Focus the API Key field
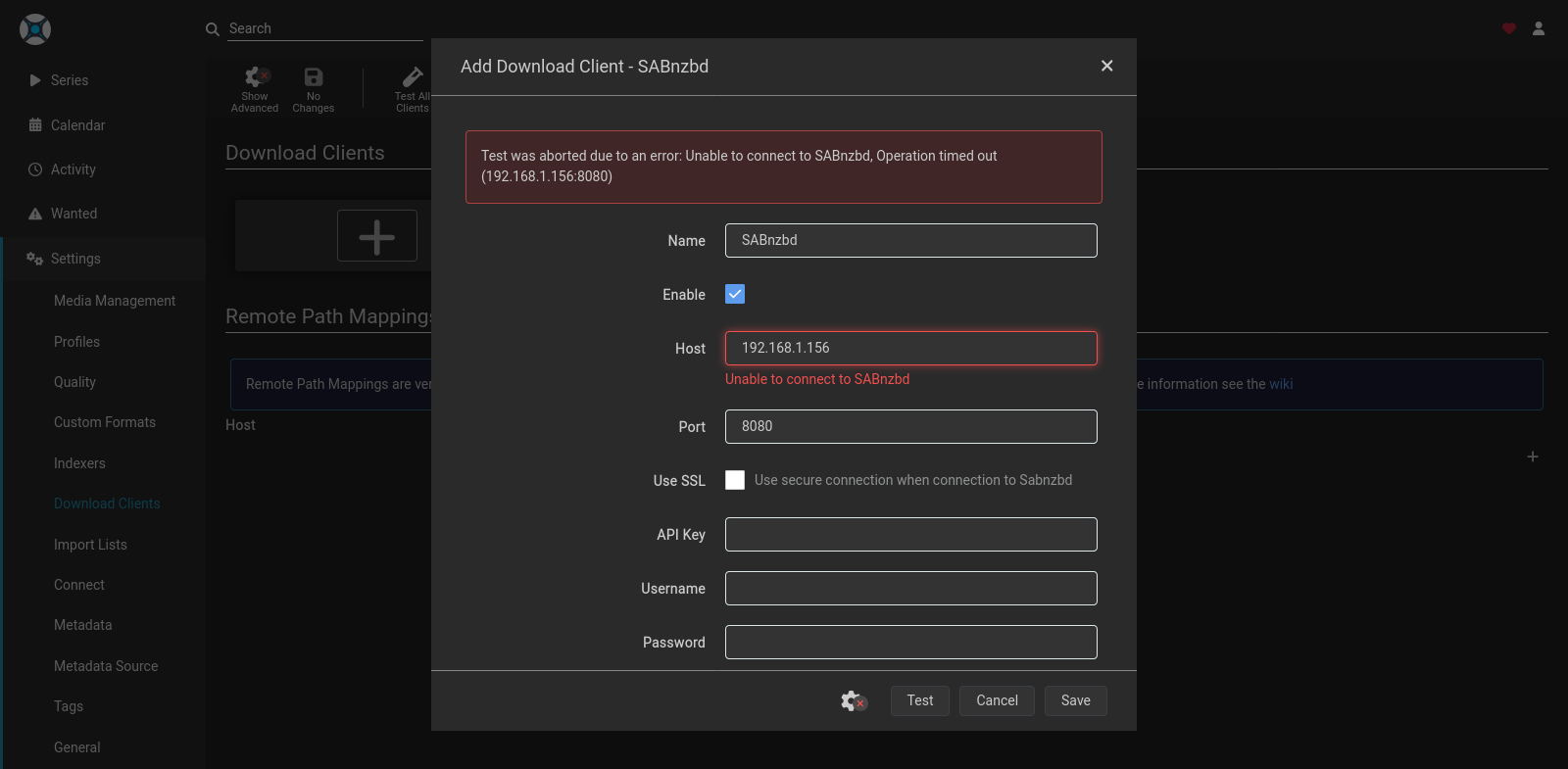The image size is (1568, 769). (x=911, y=534)
